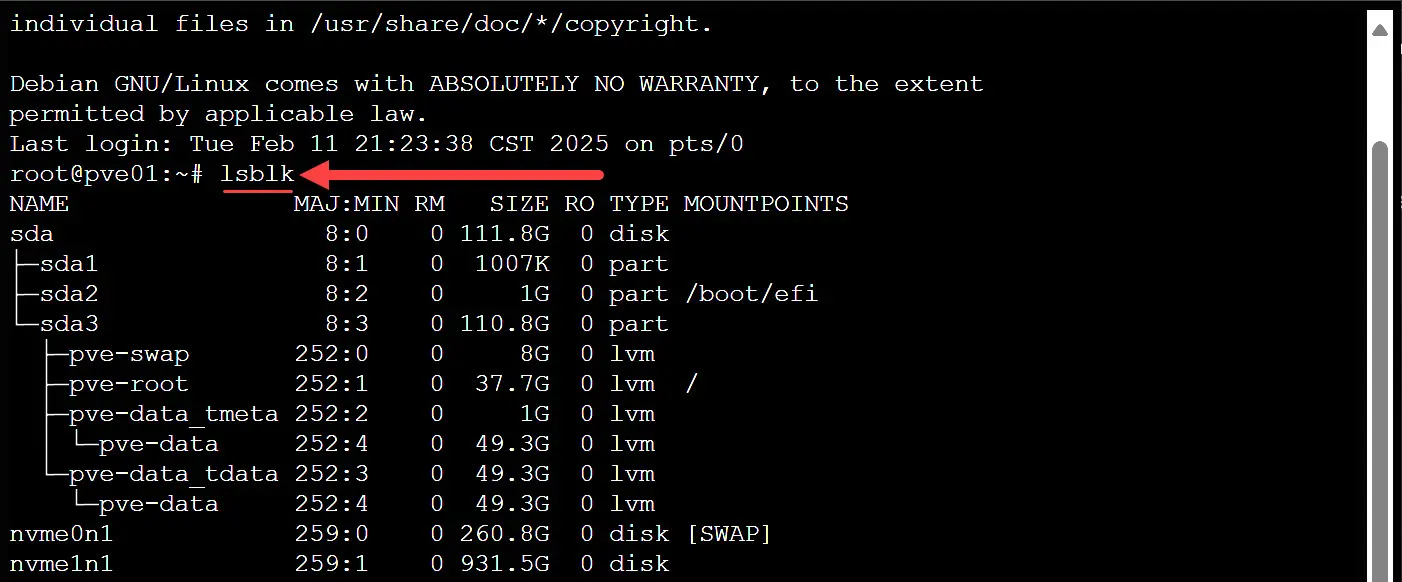Click the MOUNTPOINTS column header
The image size is (1402, 582).
(766, 204)
